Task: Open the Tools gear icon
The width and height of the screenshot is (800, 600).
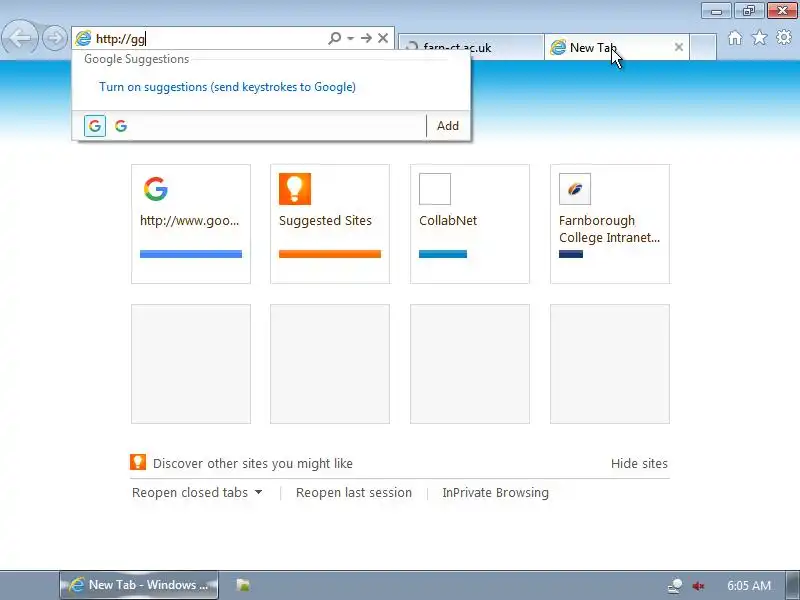Action: pyautogui.click(x=784, y=37)
